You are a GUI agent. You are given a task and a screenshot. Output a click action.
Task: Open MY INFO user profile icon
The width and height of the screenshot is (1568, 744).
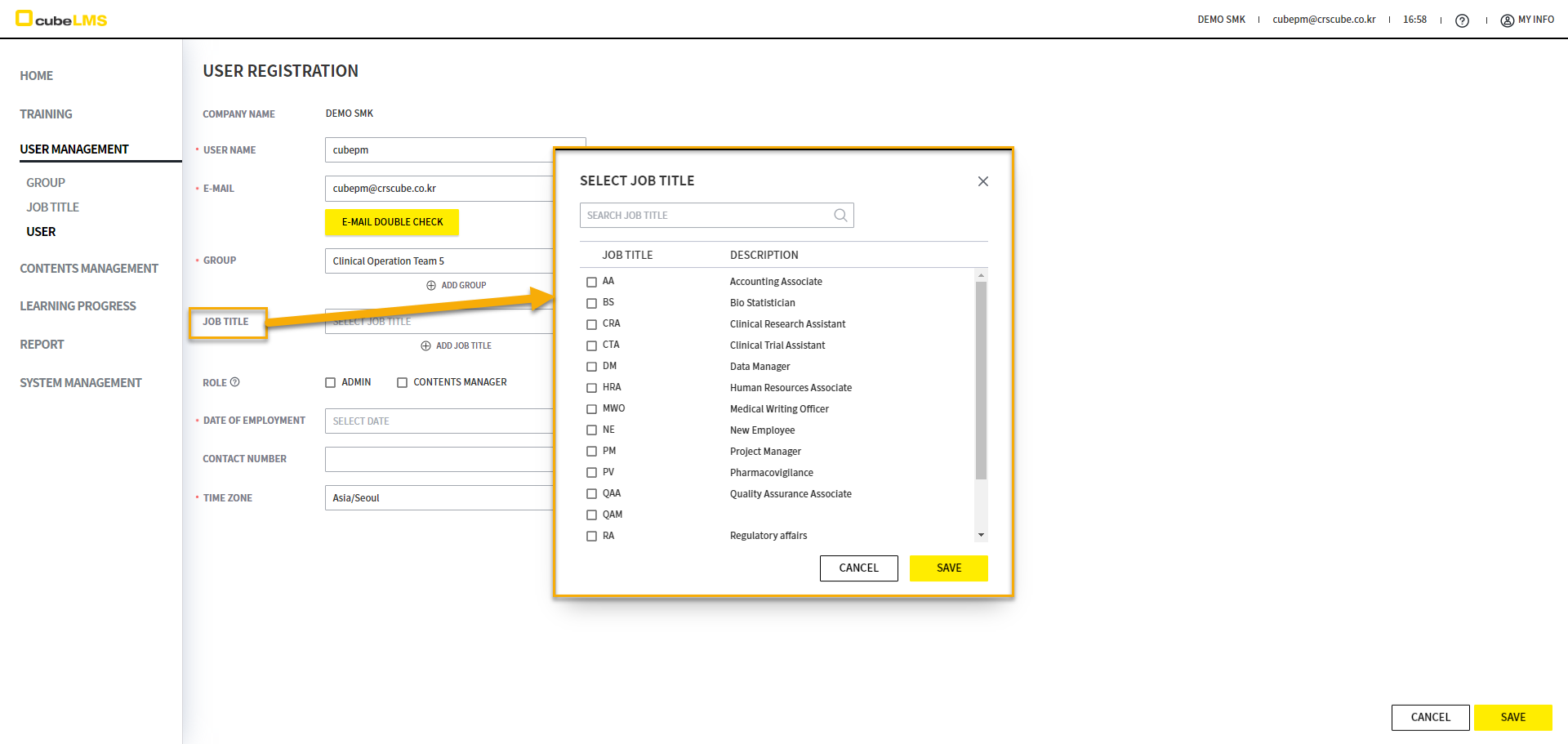pyautogui.click(x=1508, y=20)
